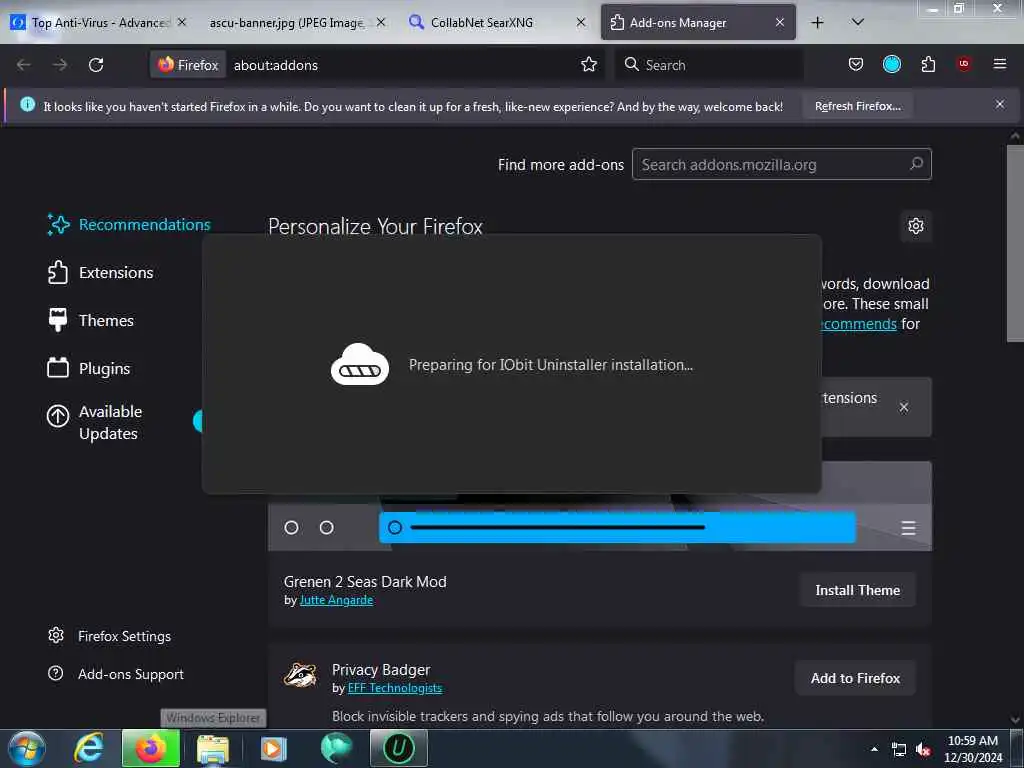Open a new browser tab

pos(817,22)
